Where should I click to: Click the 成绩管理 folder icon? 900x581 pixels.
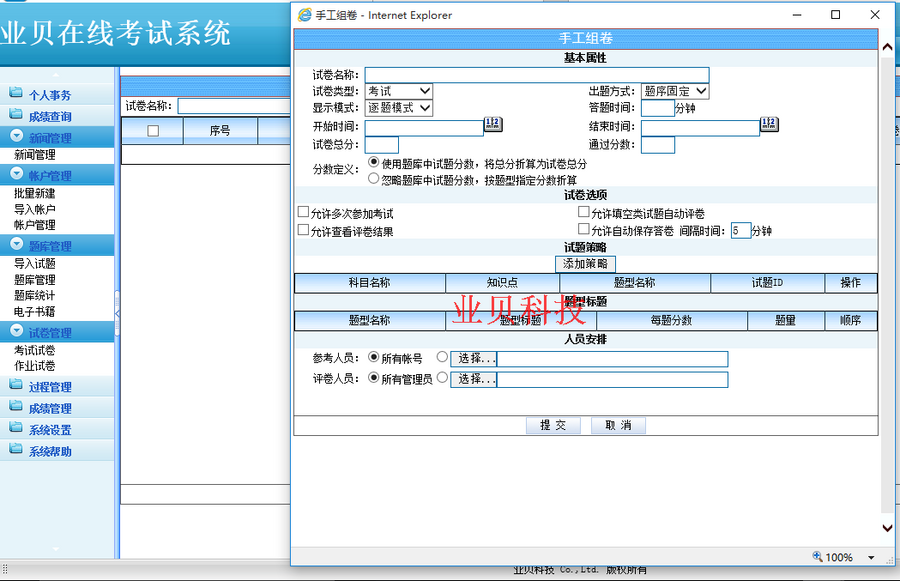(16, 406)
